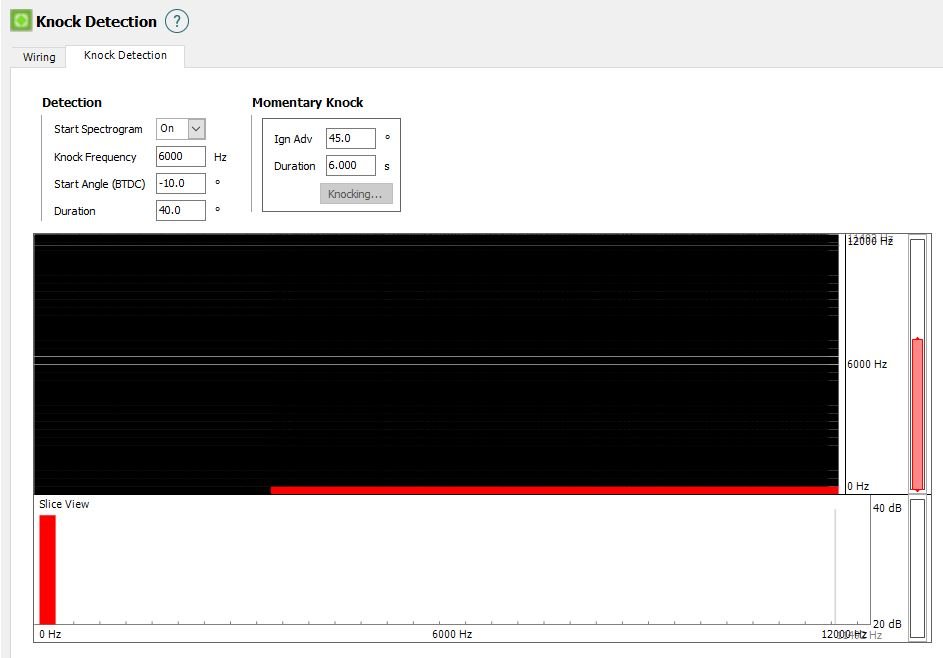Click the red spectrogram range slider

[917, 415]
